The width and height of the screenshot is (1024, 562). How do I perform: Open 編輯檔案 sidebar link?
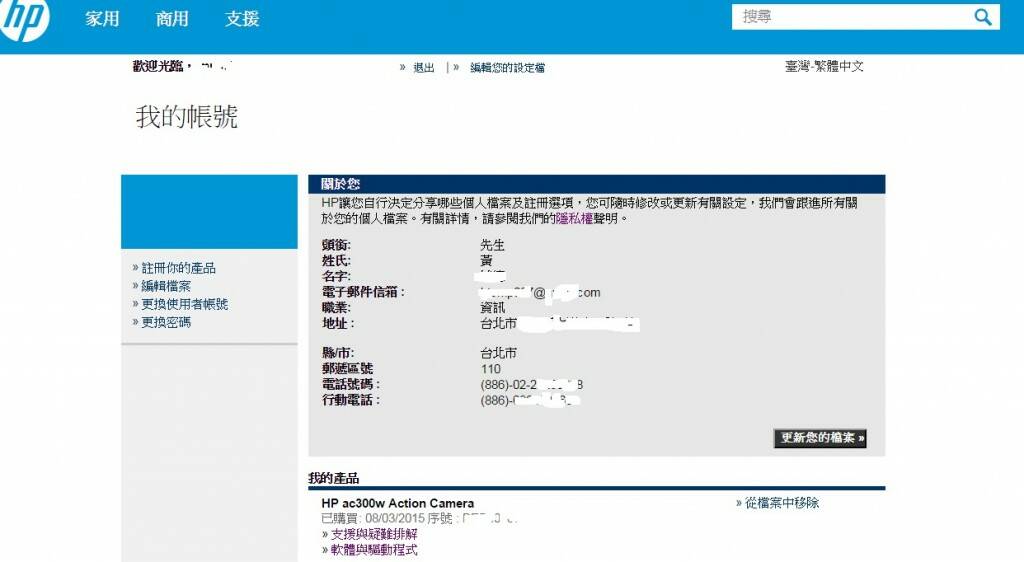[166, 286]
